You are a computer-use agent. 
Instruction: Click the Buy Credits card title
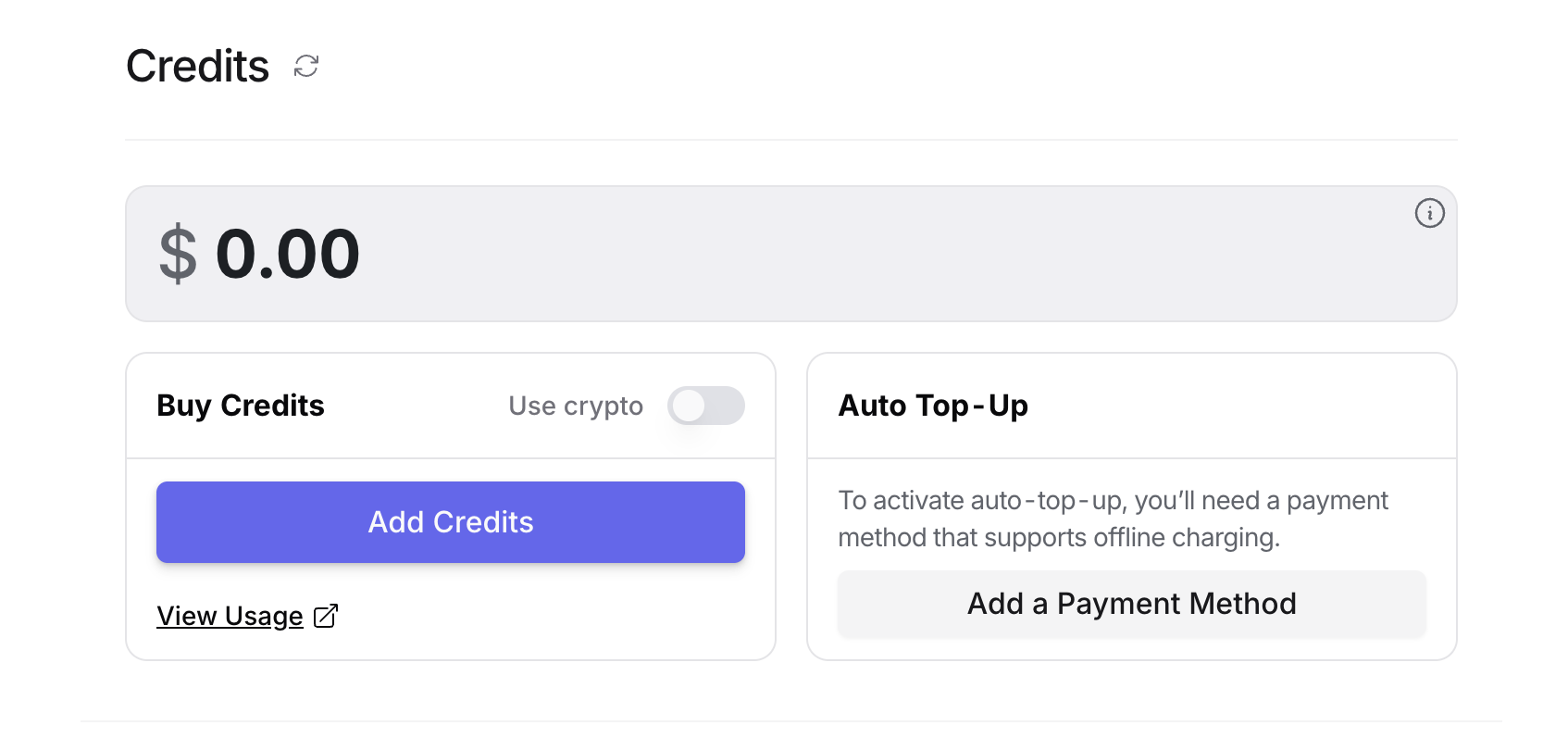point(241,406)
